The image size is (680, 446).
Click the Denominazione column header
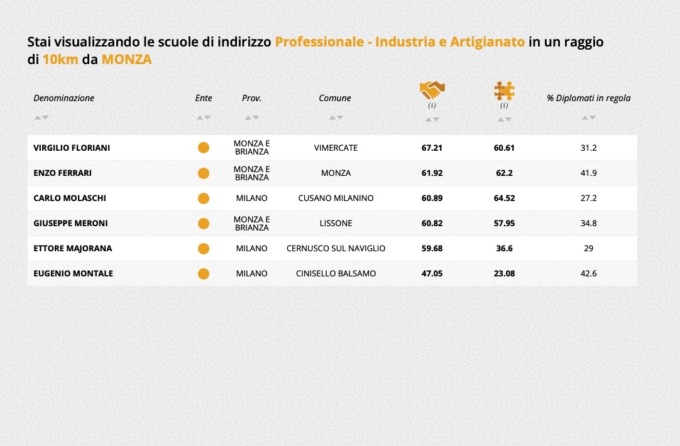tap(64, 98)
